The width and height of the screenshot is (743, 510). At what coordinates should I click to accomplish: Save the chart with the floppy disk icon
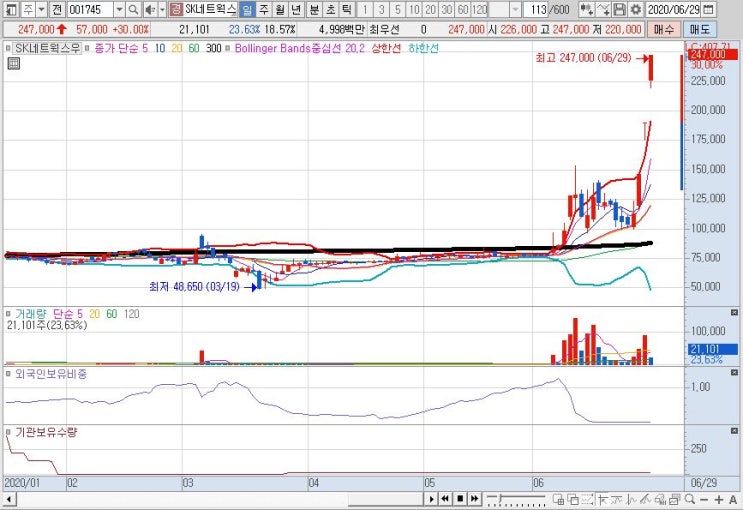(619, 9)
